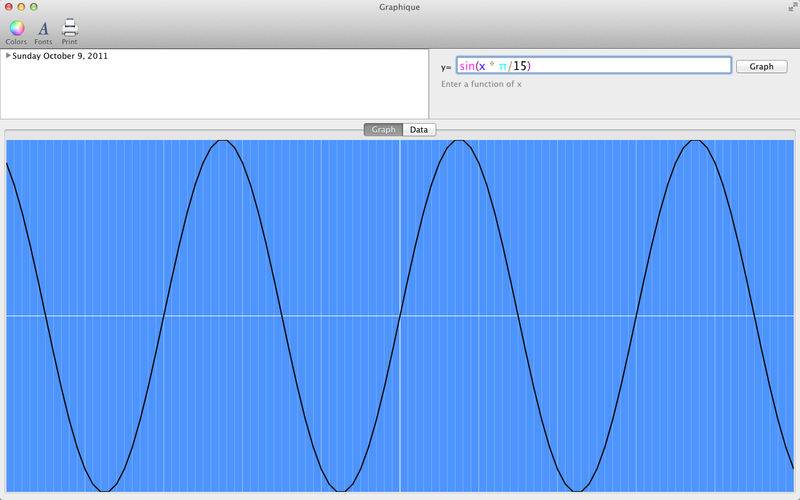The height and width of the screenshot is (500, 800).
Task: Click the Graphique title bar text
Action: coord(399,7)
